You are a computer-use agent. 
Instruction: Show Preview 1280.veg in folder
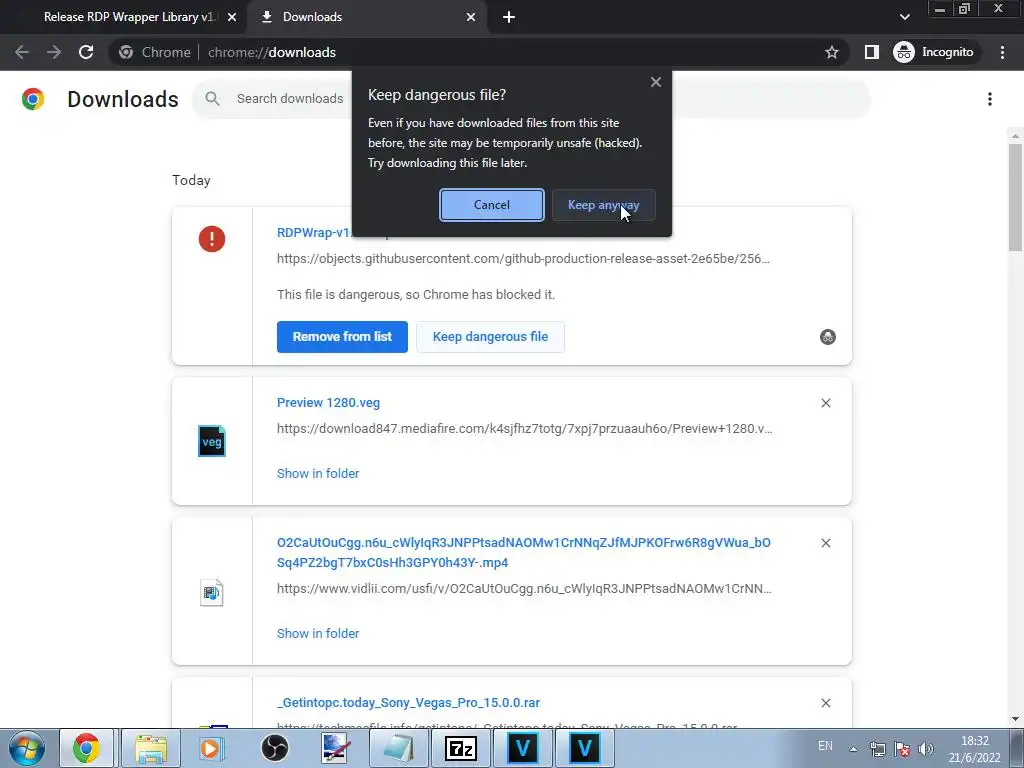318,473
